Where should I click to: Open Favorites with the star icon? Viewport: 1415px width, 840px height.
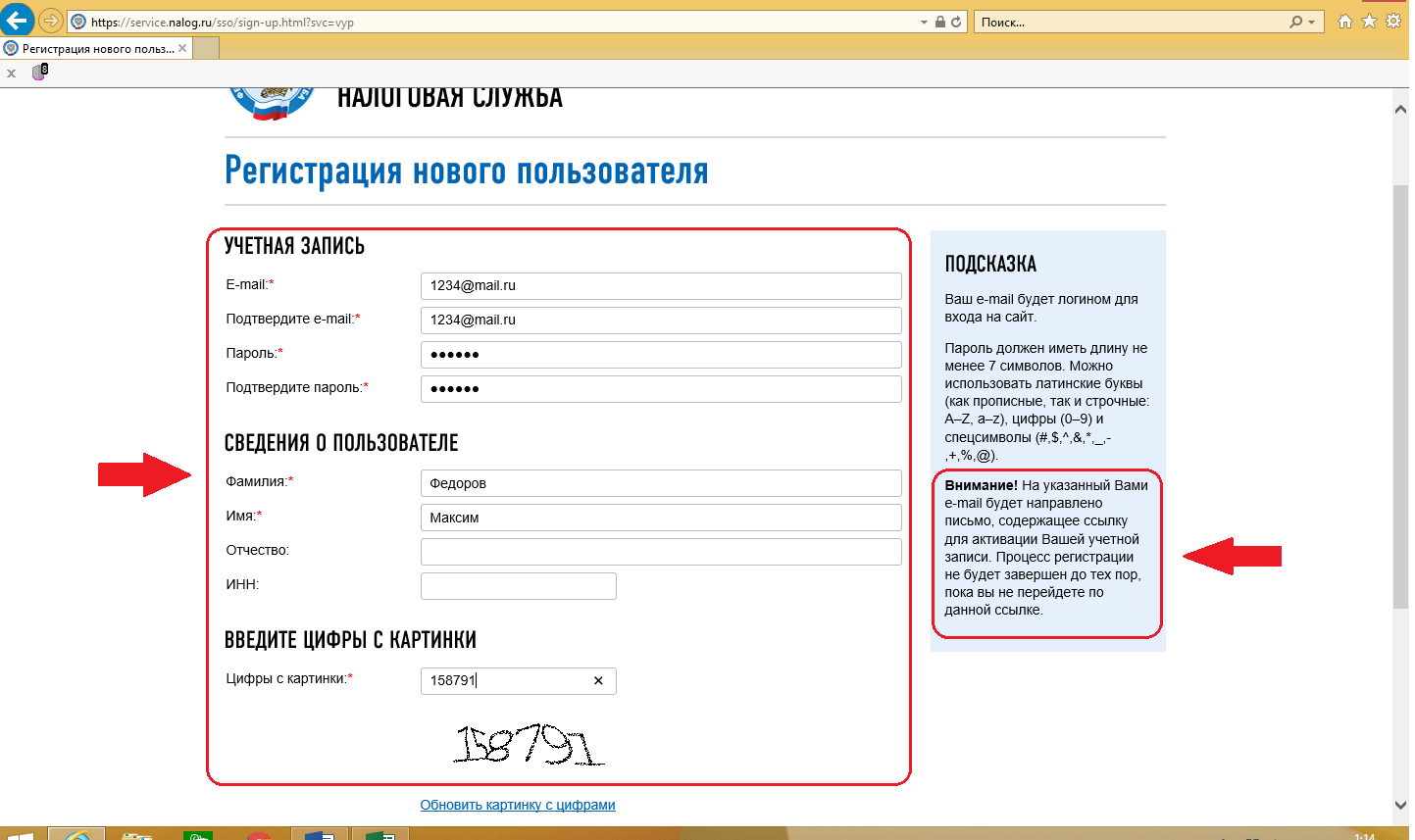pyautogui.click(x=1370, y=21)
